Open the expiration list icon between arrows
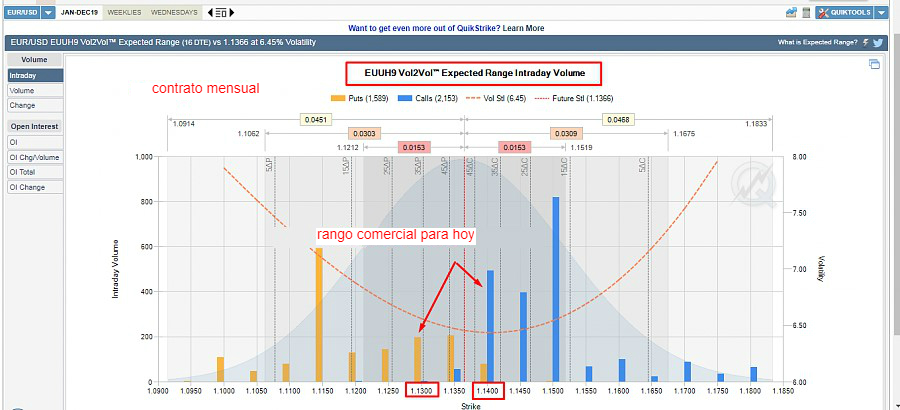 click(221, 12)
